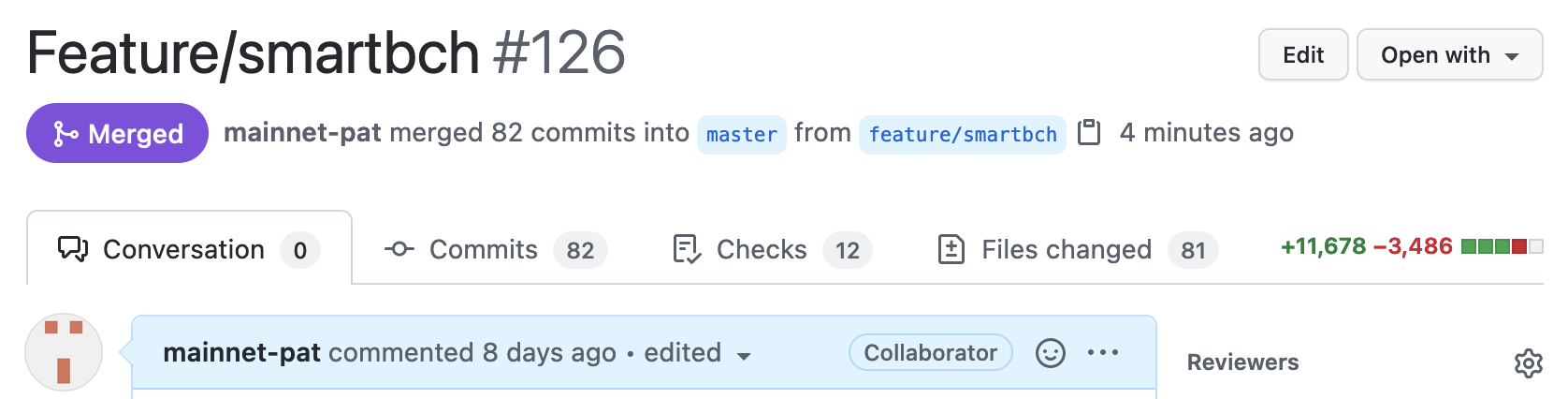Image resolution: width=1568 pixels, height=399 pixels.
Task: Switch to the Commits 82 tab
Action: coord(496,249)
